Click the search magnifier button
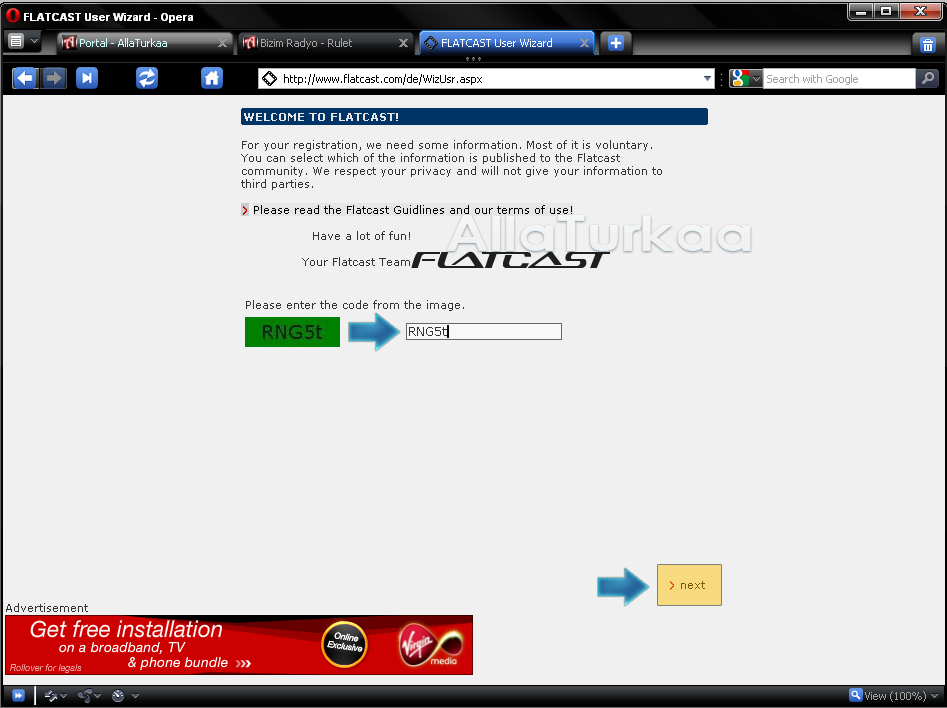 [x=928, y=79]
